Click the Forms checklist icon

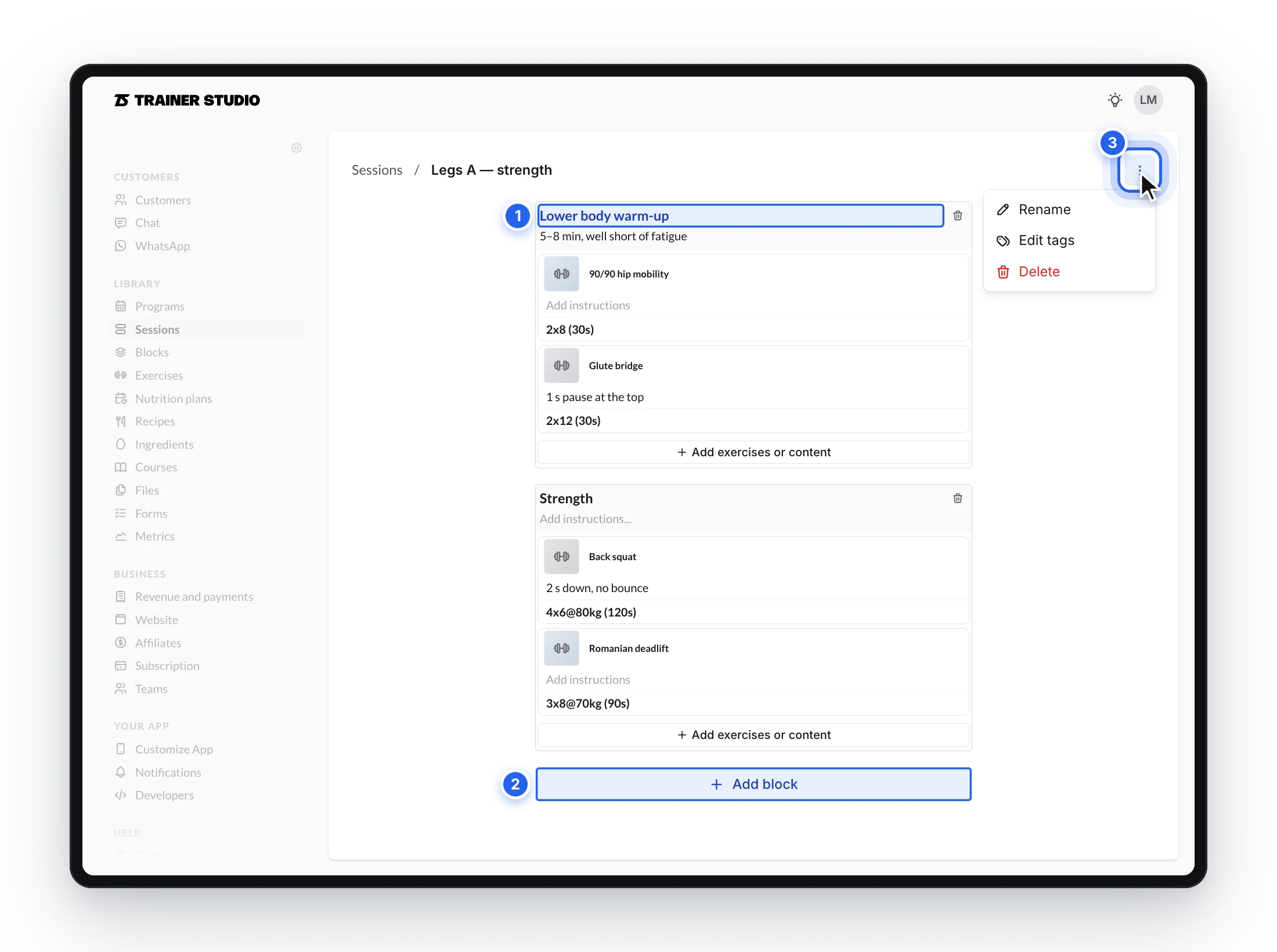[x=121, y=513]
